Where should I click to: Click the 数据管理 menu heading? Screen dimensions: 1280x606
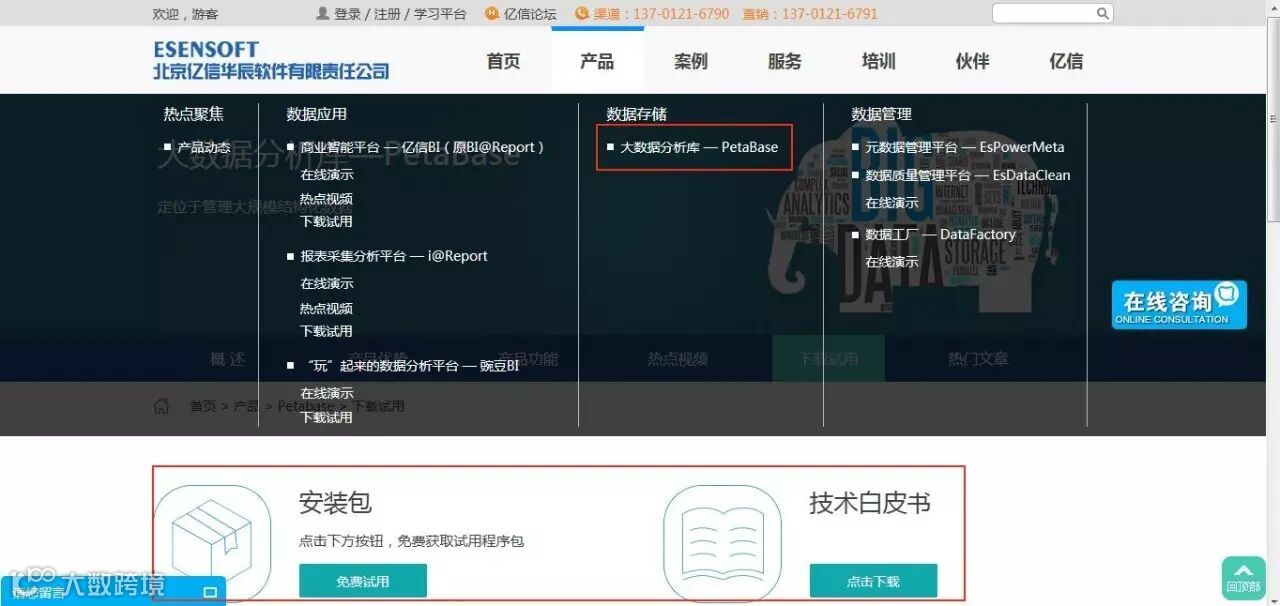882,114
